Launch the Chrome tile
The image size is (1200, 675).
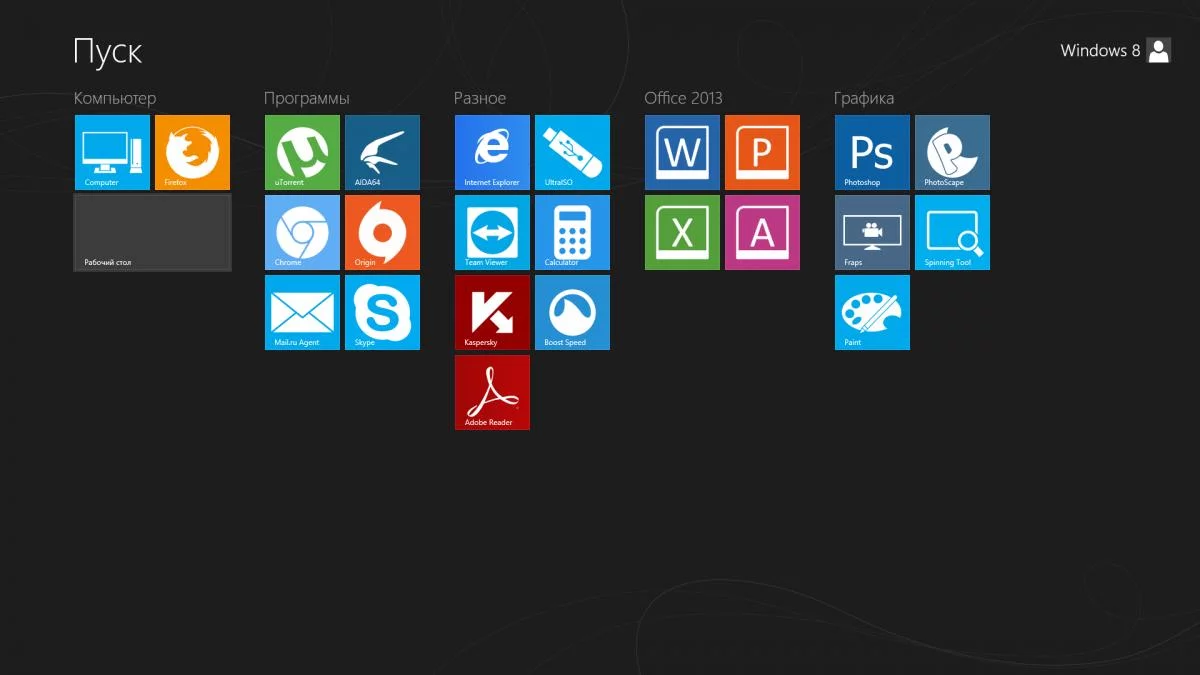pyautogui.click(x=302, y=232)
